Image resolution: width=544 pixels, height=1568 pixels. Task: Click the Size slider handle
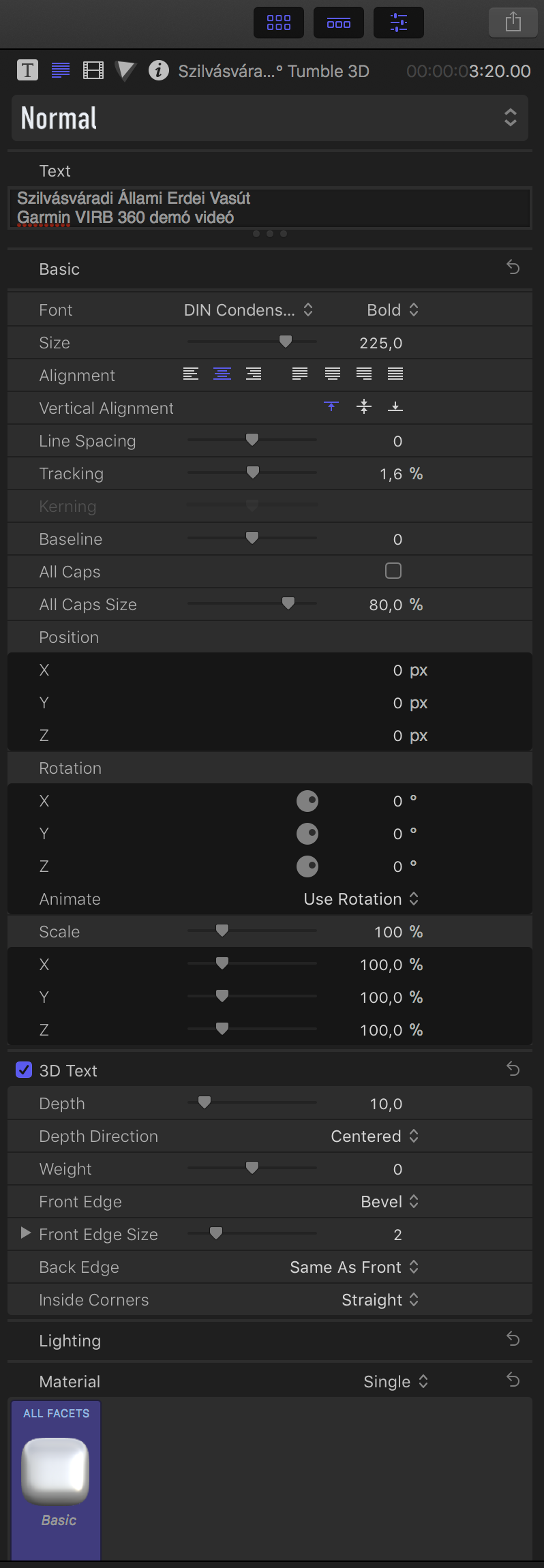(x=286, y=341)
